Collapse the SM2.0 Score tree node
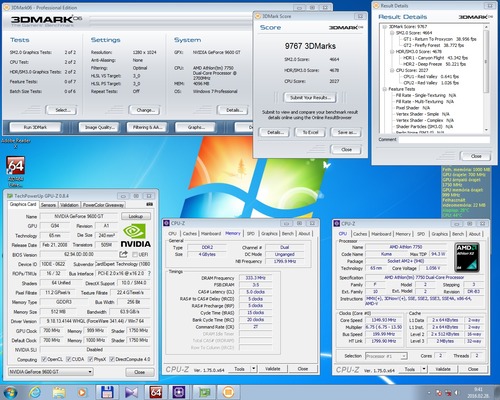500x400 pixels. (x=392, y=33)
